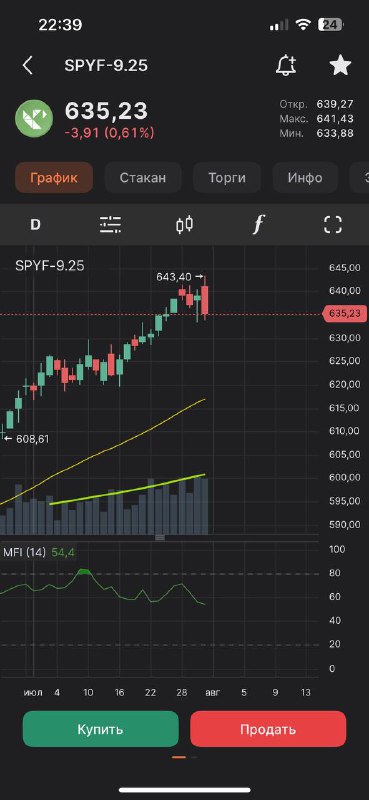This screenshot has width=369, height=800.
Task: Change chart type via candlestick icon
Action: coord(185,224)
